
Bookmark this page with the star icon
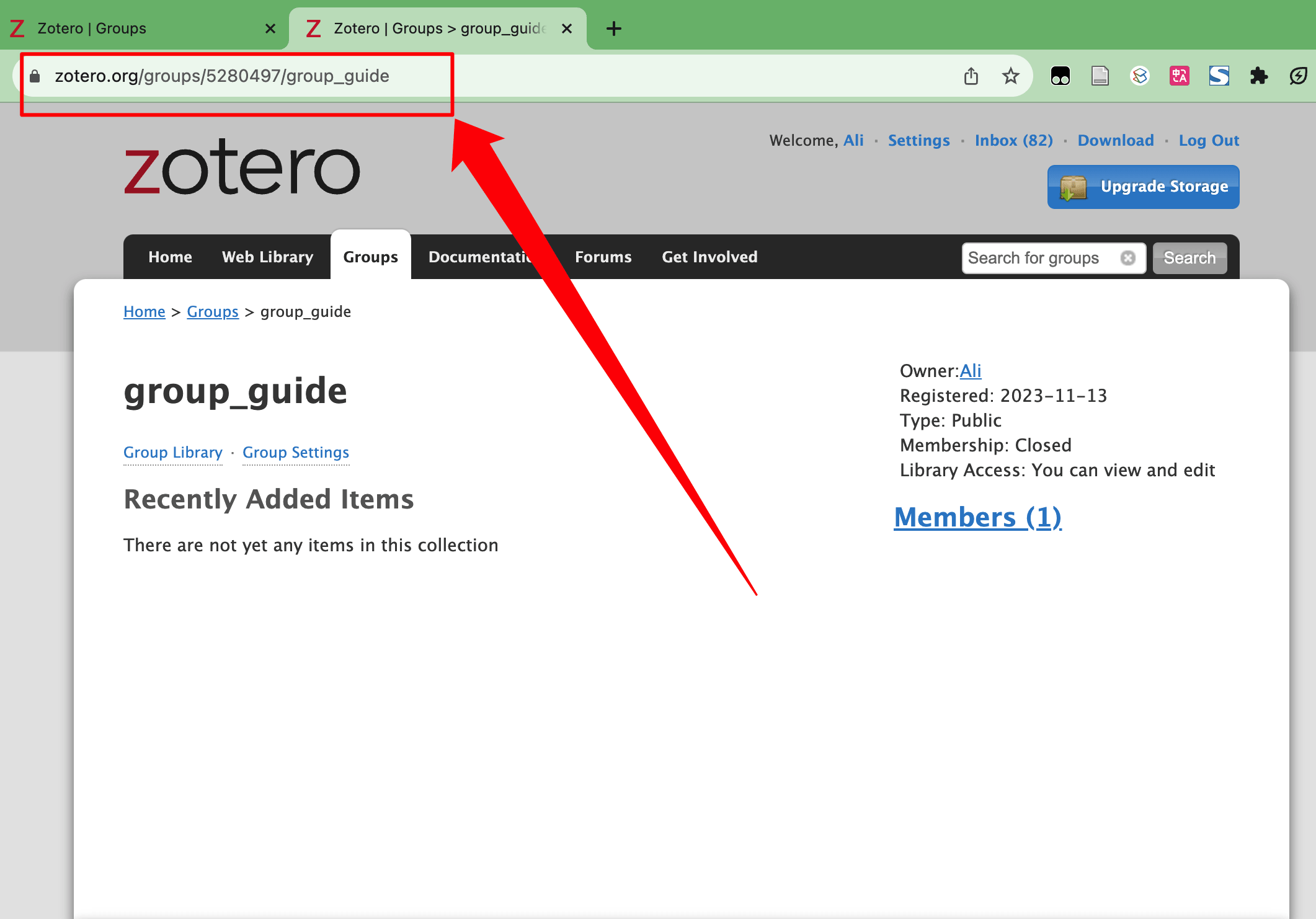pos(1011,76)
